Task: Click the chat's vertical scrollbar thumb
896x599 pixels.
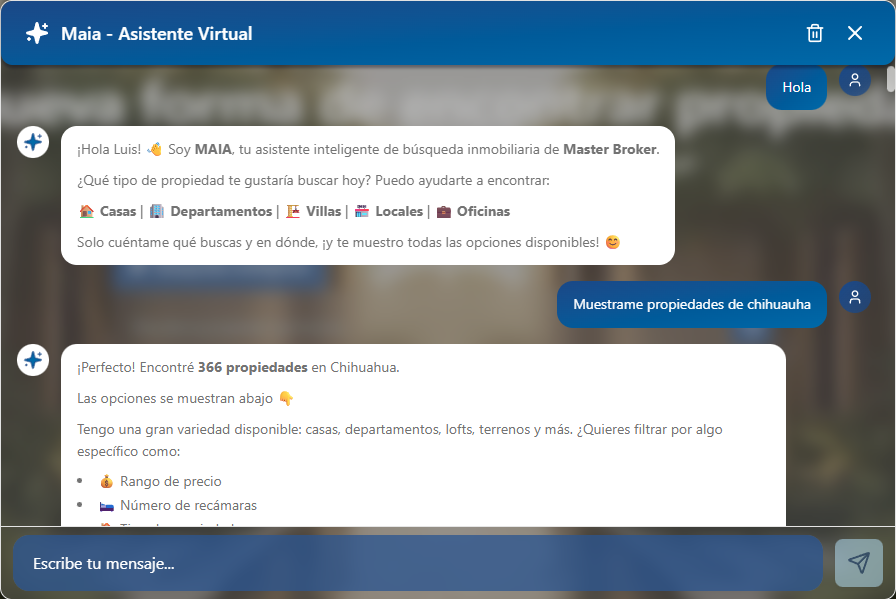Action: [890, 80]
